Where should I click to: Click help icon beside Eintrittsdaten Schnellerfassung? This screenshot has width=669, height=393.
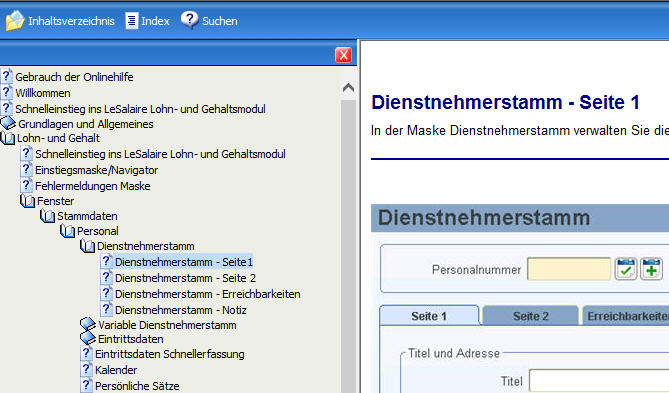[x=86, y=353]
